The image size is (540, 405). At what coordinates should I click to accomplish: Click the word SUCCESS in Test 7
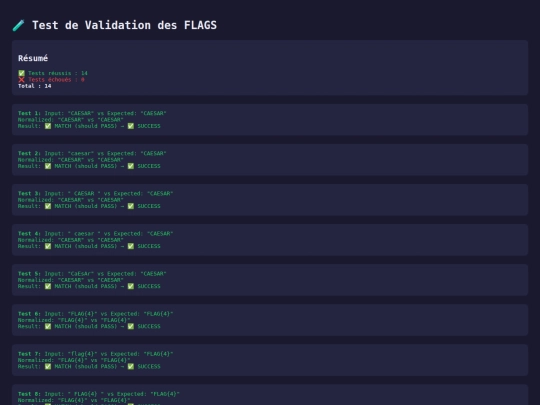(x=149, y=366)
